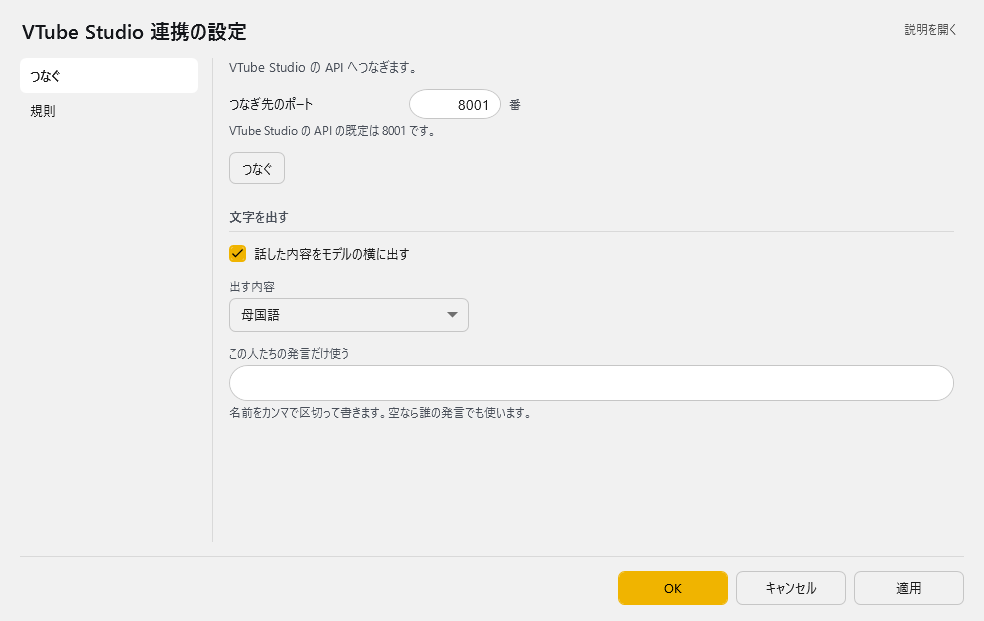Uncheck 話した内容をモデルの横に出す checkbox
This screenshot has height=621, width=984.
pos(237,253)
